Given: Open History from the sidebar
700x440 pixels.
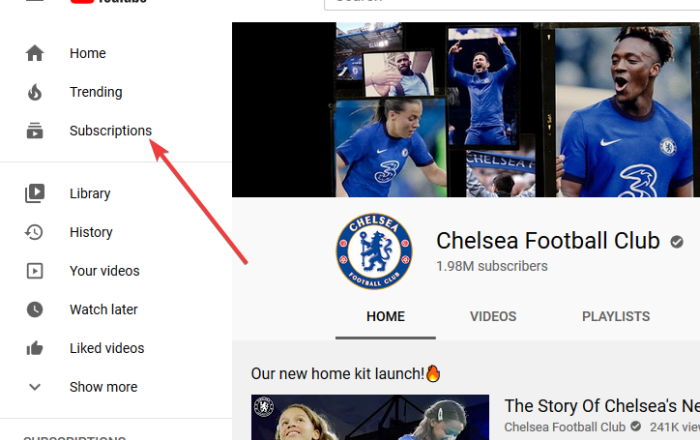Looking at the screenshot, I should (x=91, y=232).
